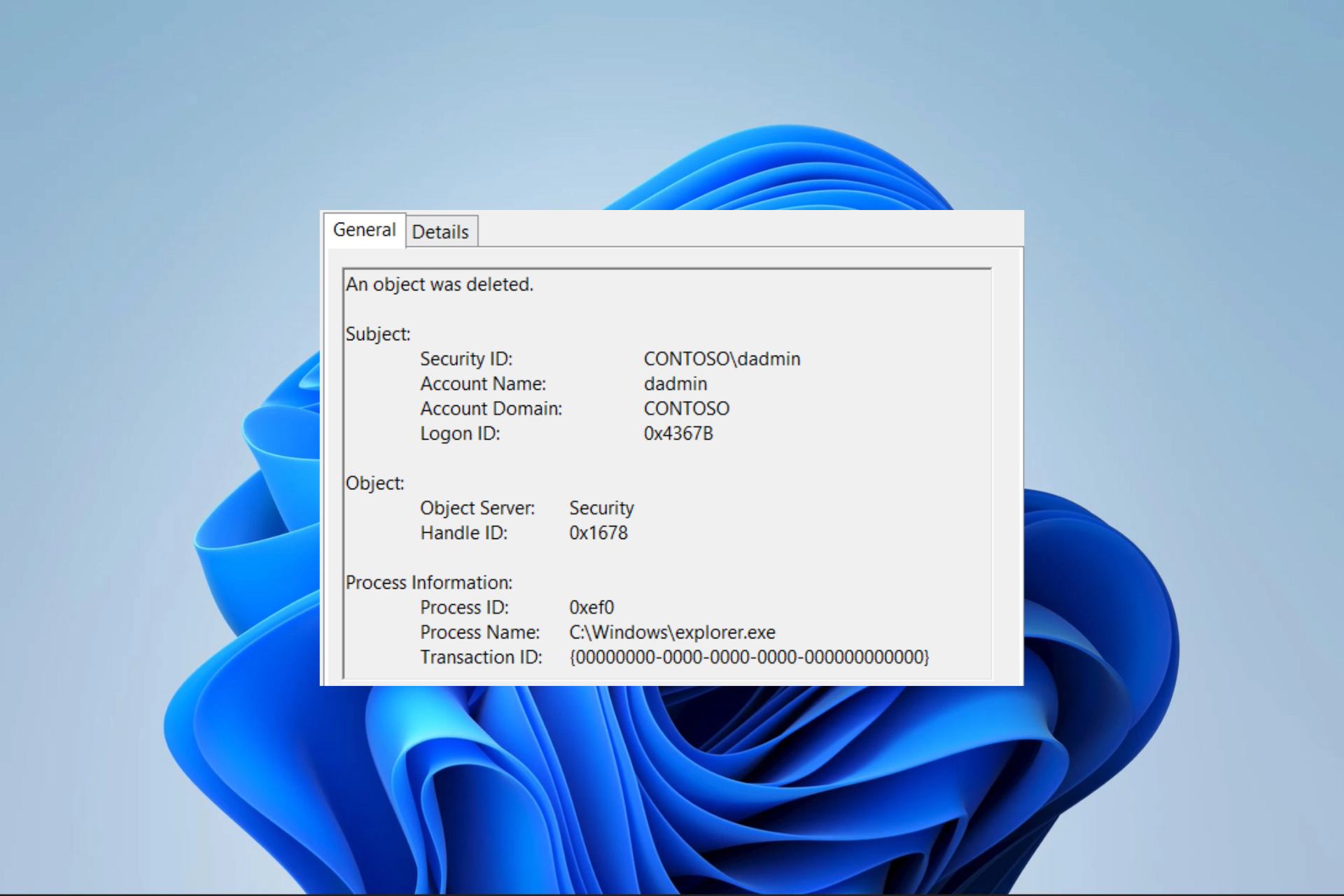Screen dimensions: 1344x896
Task: Click the 'Account Domain:' label
Action: coord(491,409)
